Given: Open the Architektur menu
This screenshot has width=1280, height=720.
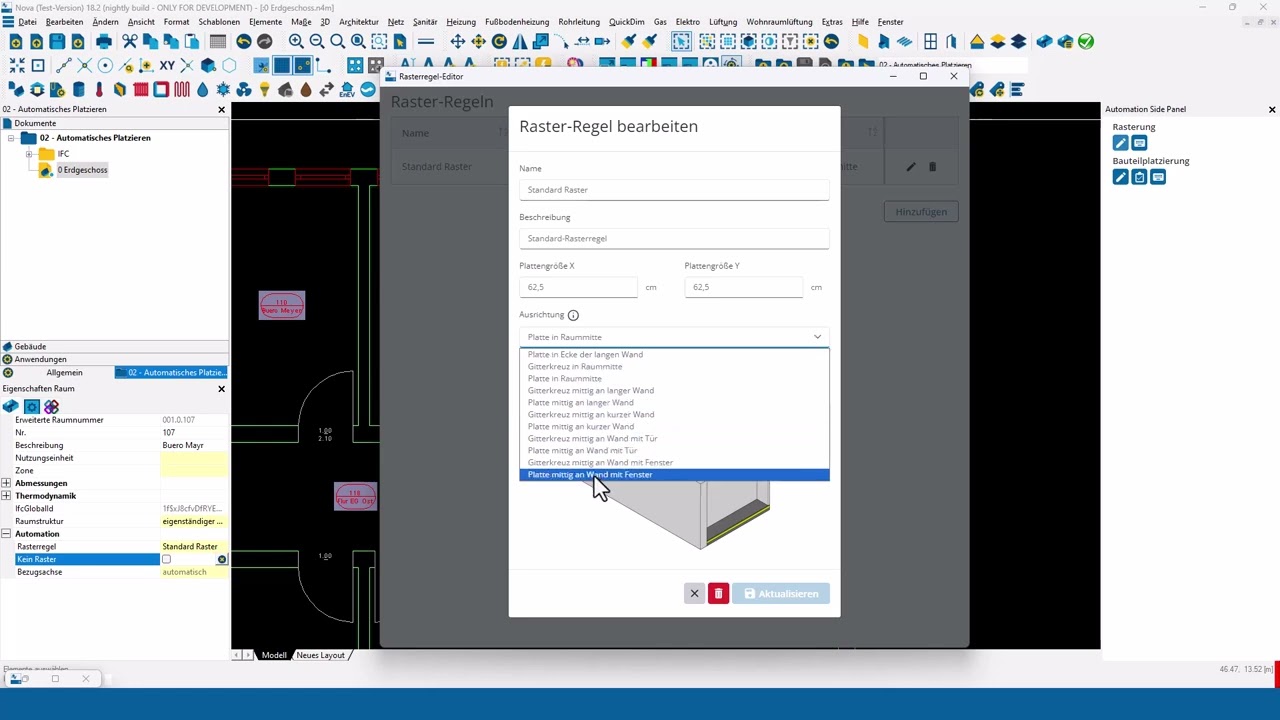Looking at the screenshot, I should (x=358, y=22).
